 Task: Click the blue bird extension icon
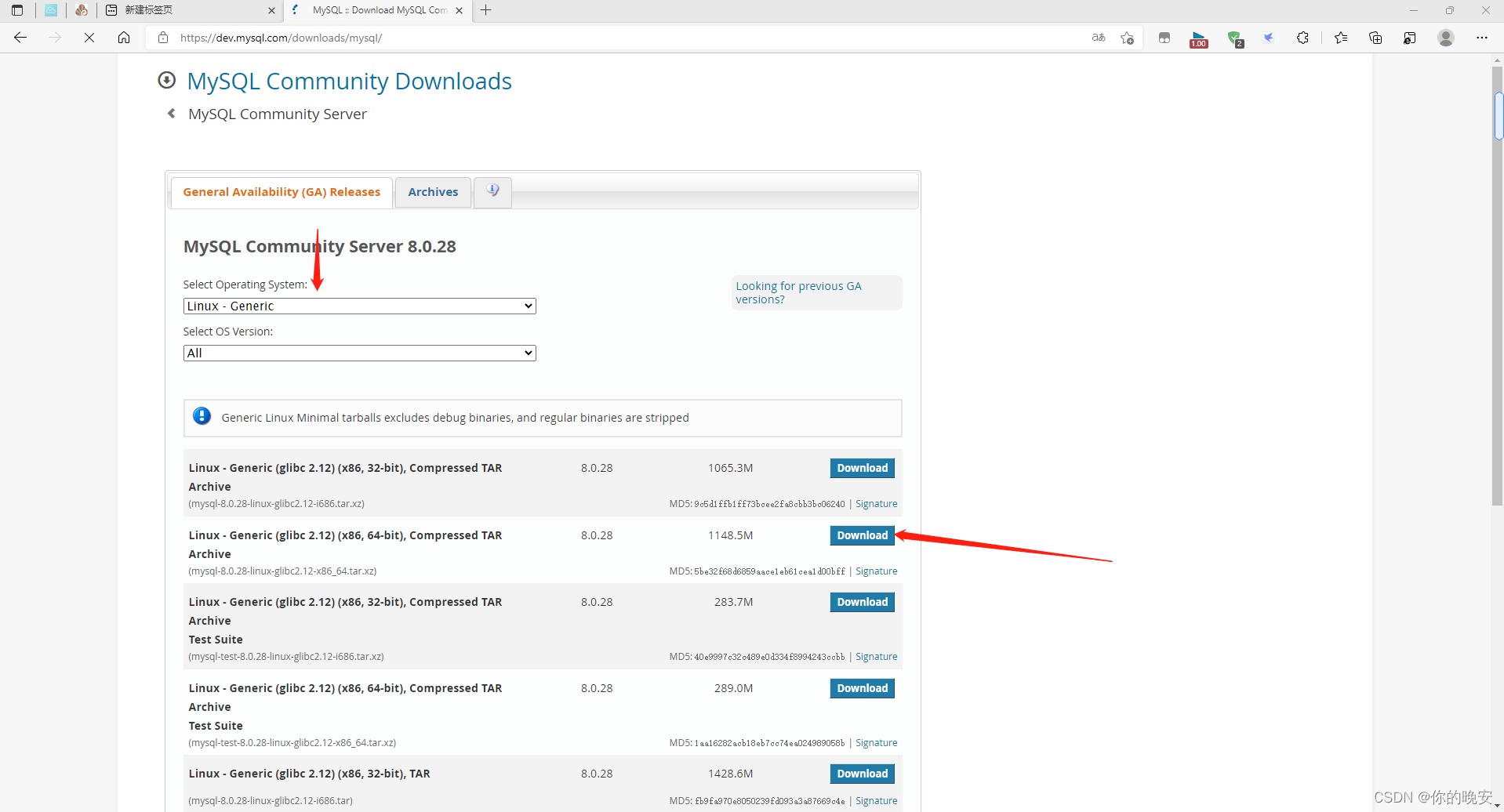[1268, 38]
